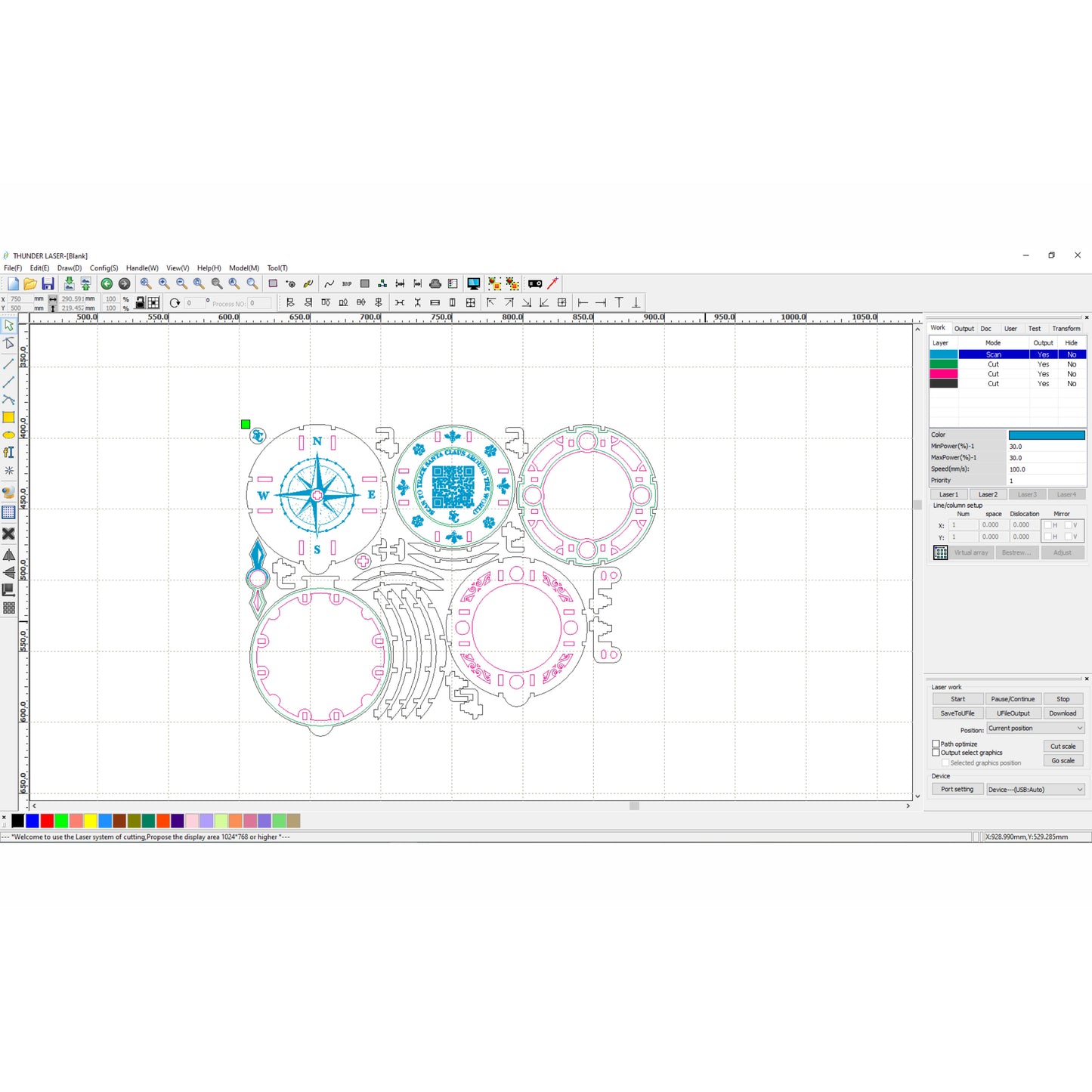This screenshot has width=1092, height=1092.
Task: Switch to the Laser2 tab
Action: (988, 494)
